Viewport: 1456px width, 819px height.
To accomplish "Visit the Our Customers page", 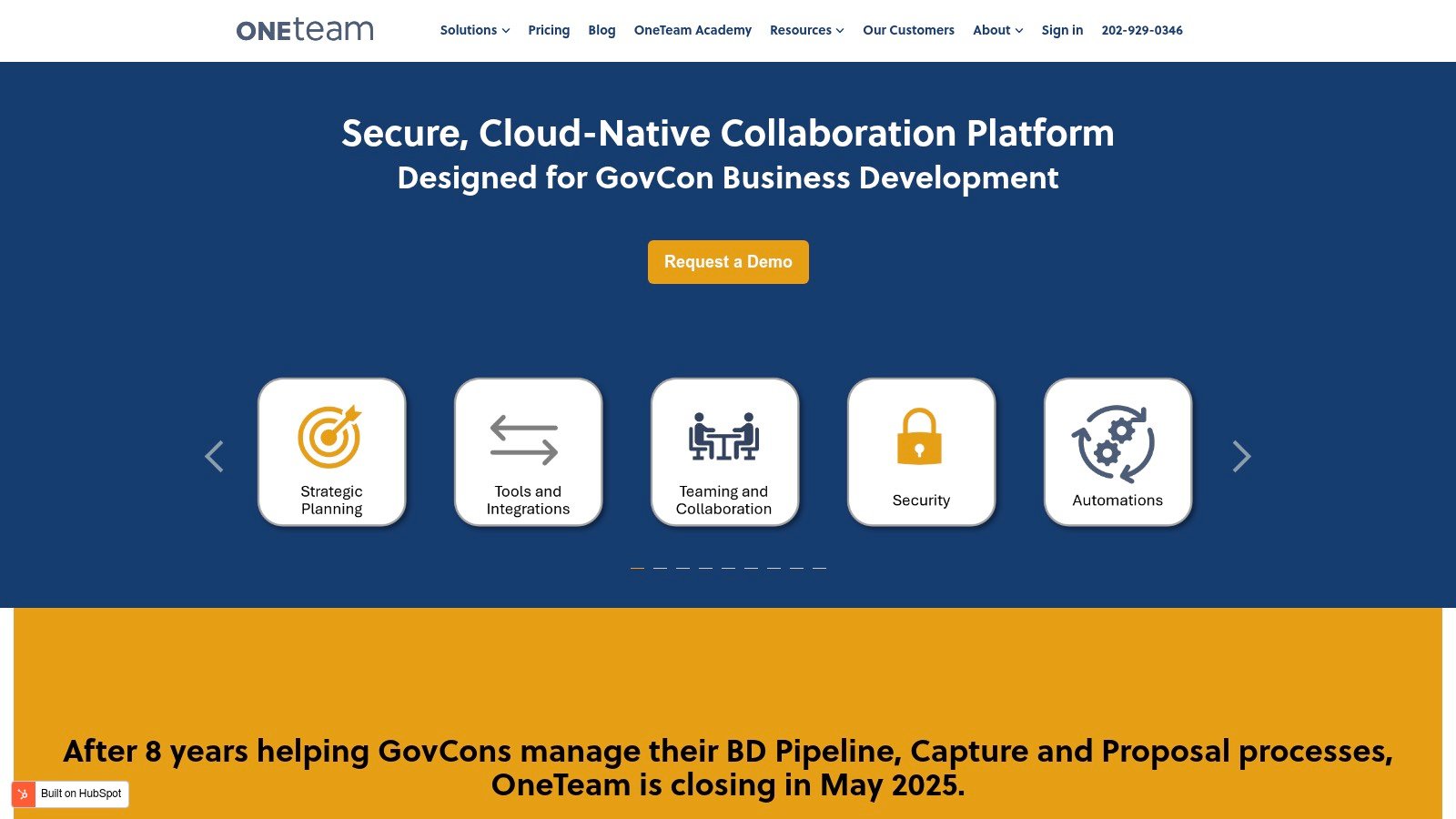I will [x=908, y=30].
